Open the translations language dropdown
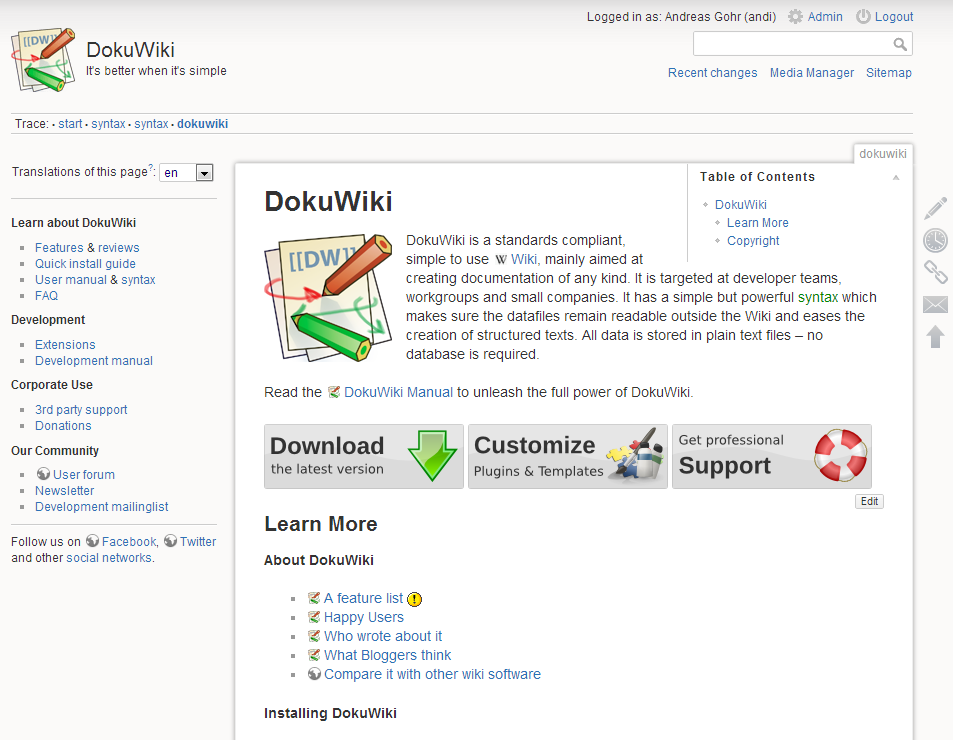Image resolution: width=953 pixels, height=740 pixels. pyautogui.click(x=204, y=173)
